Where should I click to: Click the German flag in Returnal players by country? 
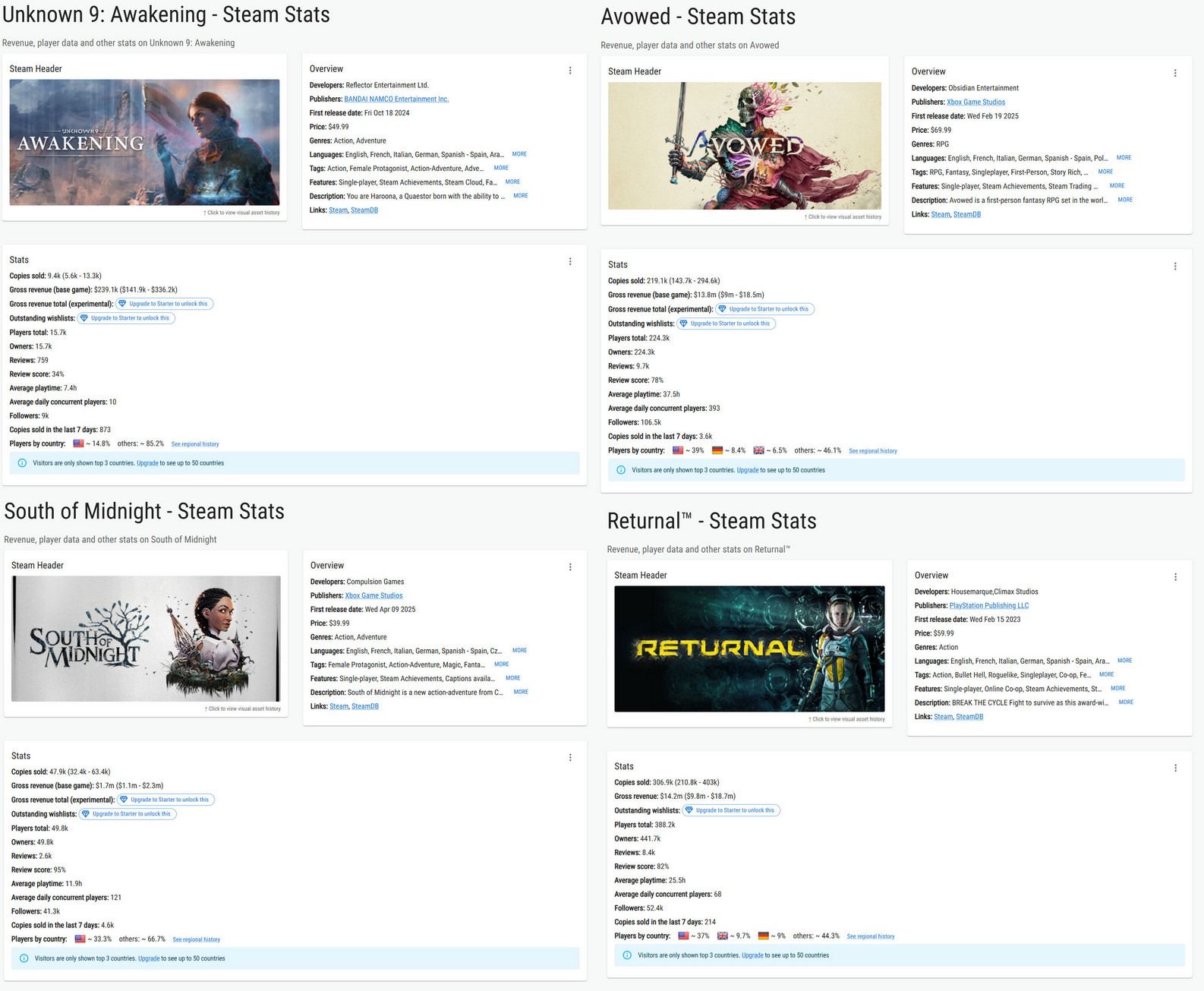click(764, 936)
